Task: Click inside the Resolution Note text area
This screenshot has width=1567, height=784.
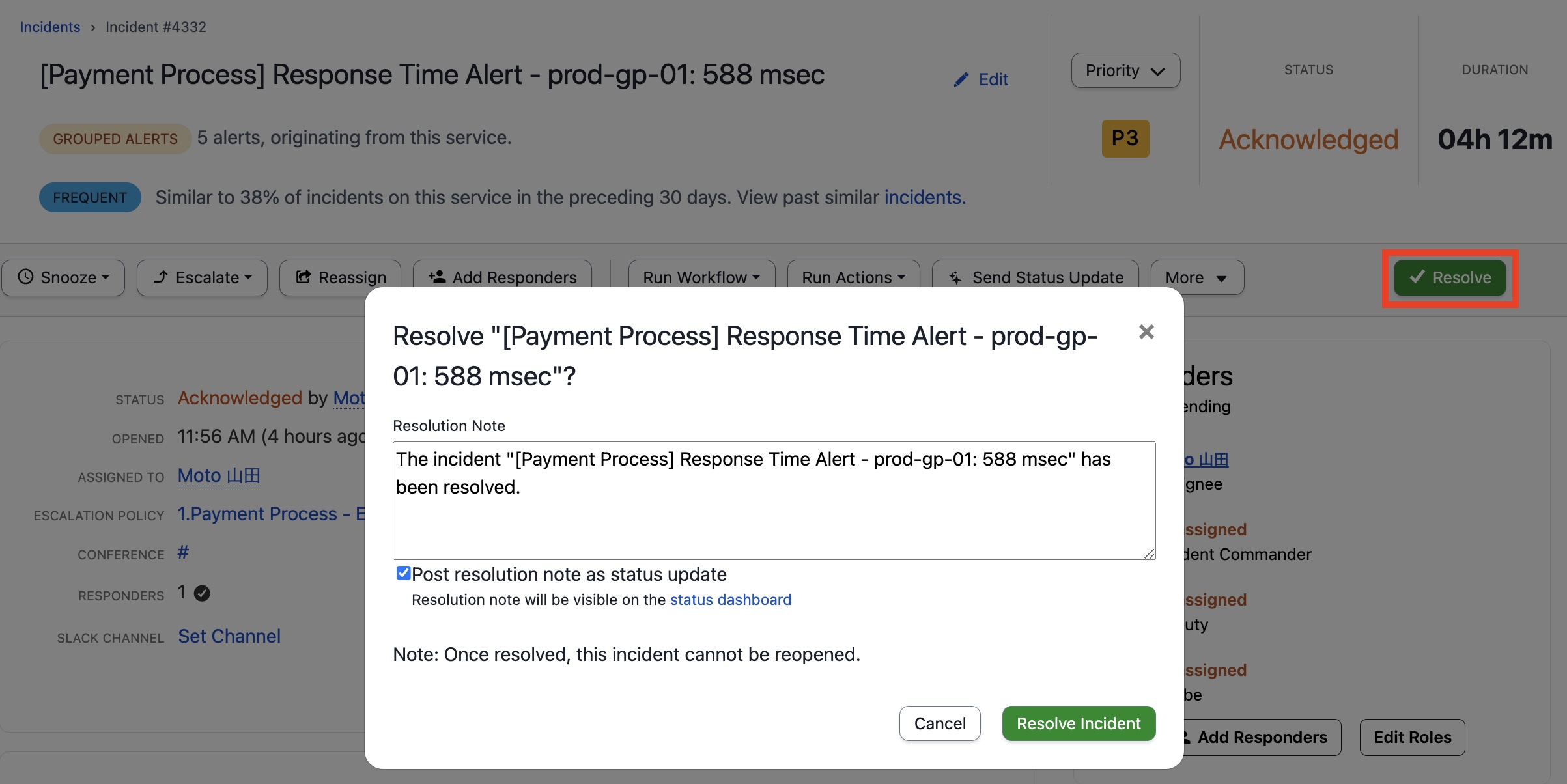Action: [772, 500]
